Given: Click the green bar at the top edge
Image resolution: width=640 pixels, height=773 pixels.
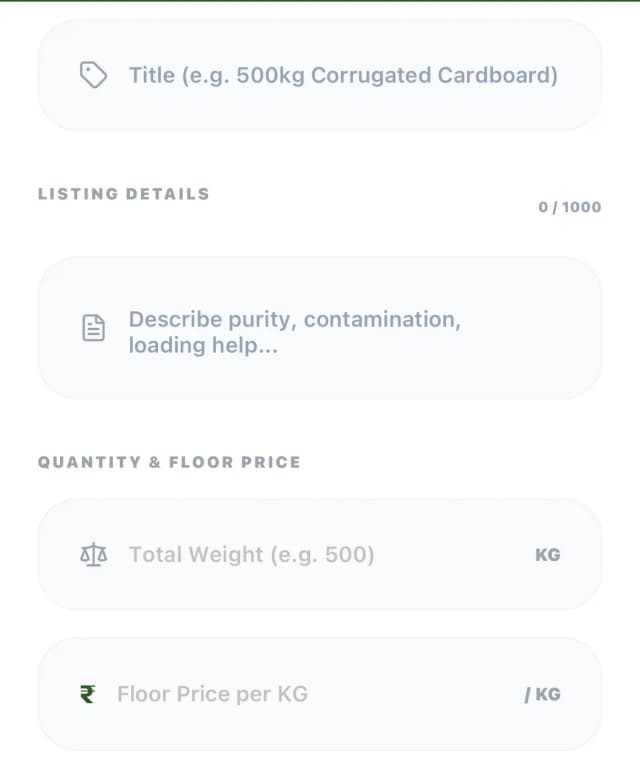Looking at the screenshot, I should (x=320, y=1).
